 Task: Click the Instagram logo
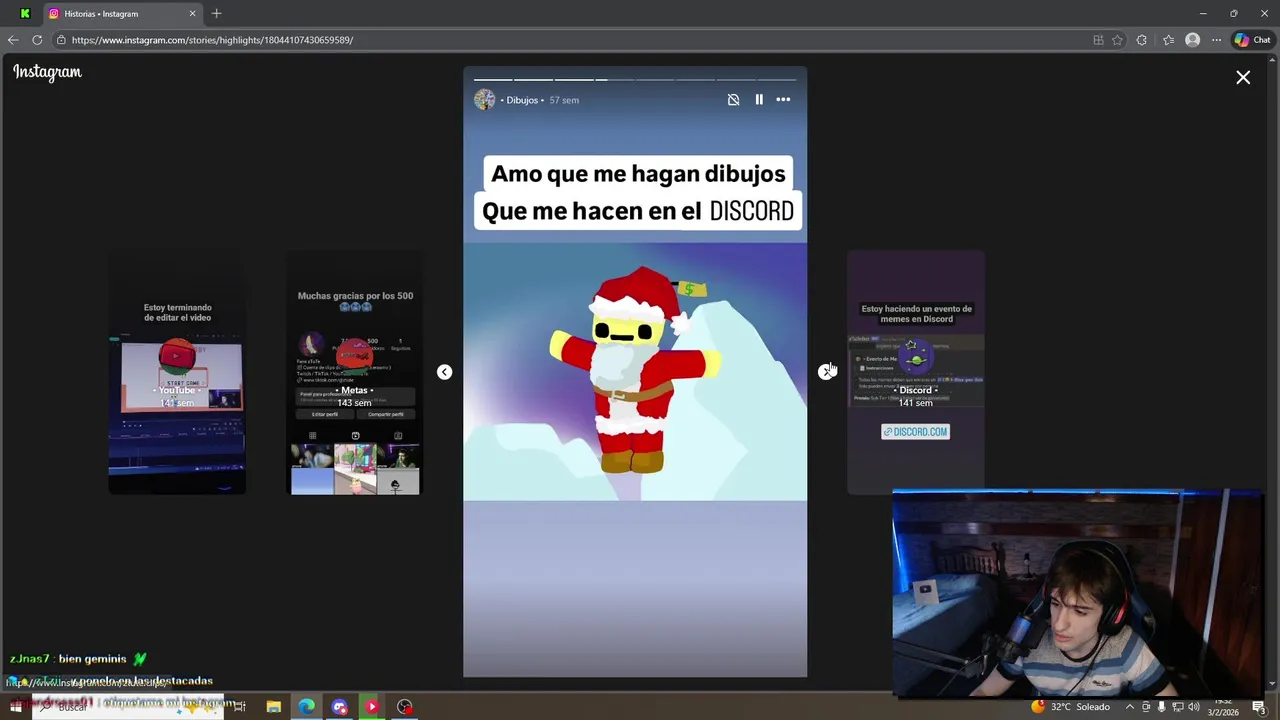pos(47,72)
